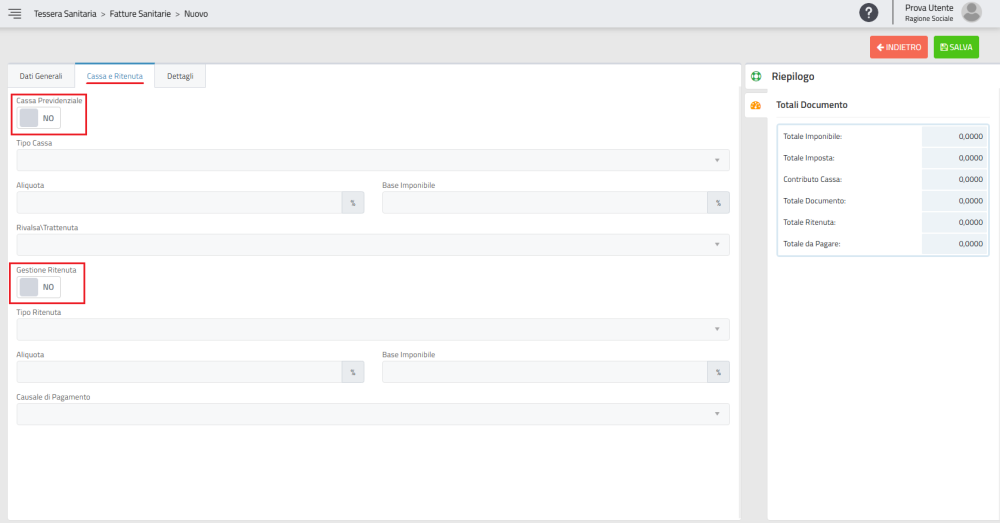Open Fatture Sanitarie breadcrumb link
Screen dimensions: 1000x523
tap(140, 13)
